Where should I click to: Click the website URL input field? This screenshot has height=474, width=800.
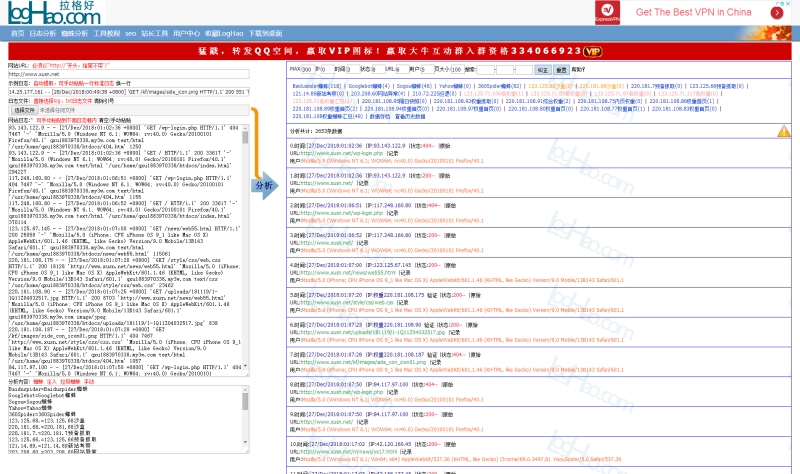tap(129, 74)
